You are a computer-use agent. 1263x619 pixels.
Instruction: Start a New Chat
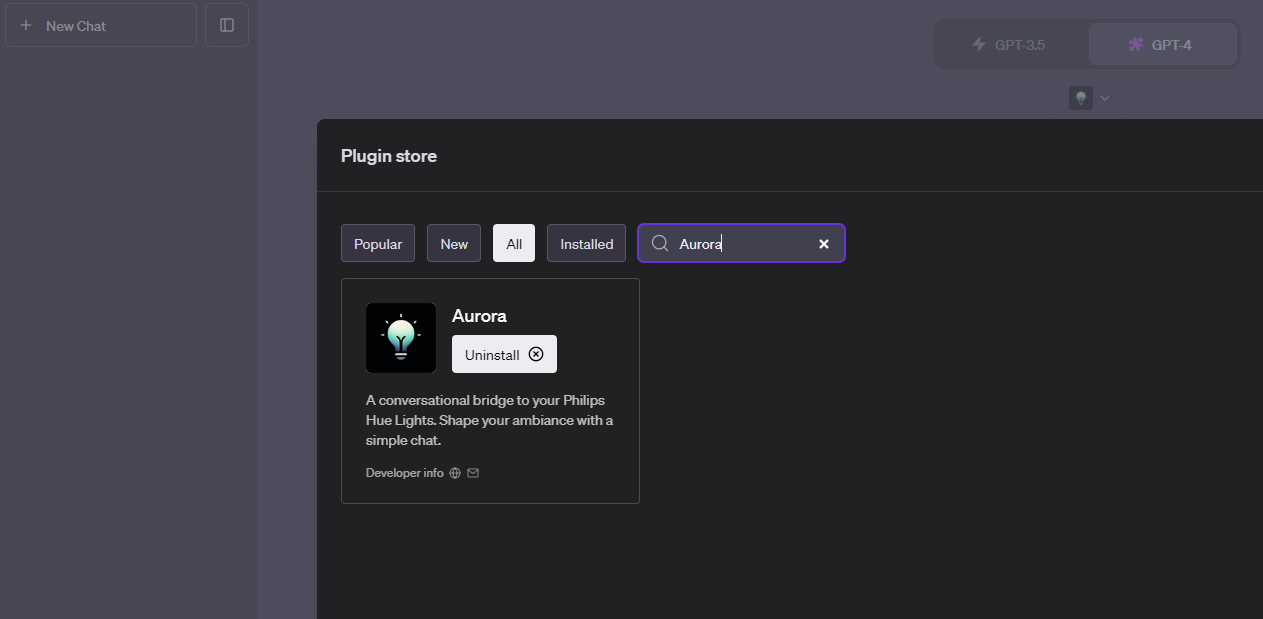coord(100,25)
